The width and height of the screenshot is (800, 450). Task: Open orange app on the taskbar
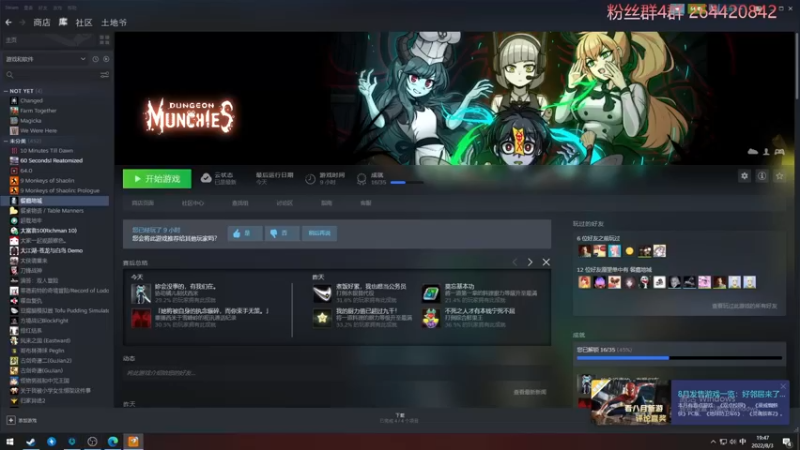coord(133,441)
